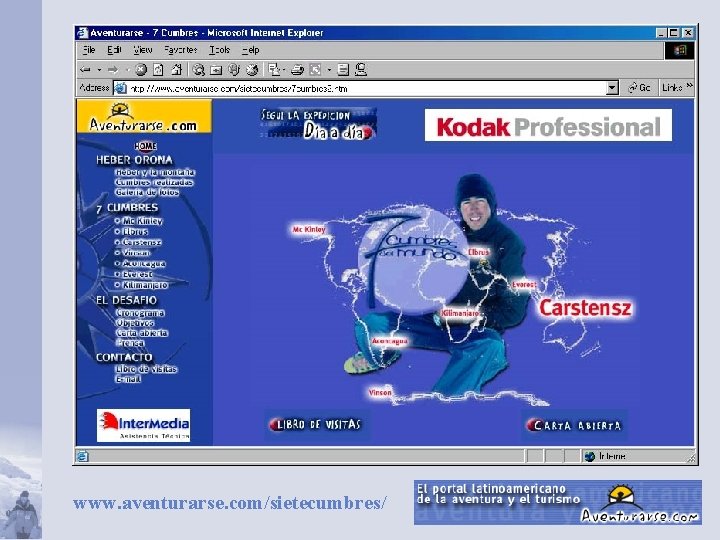Image resolution: width=720 pixels, height=540 pixels.
Task: Click the status bar page icon
Action: coord(82,456)
